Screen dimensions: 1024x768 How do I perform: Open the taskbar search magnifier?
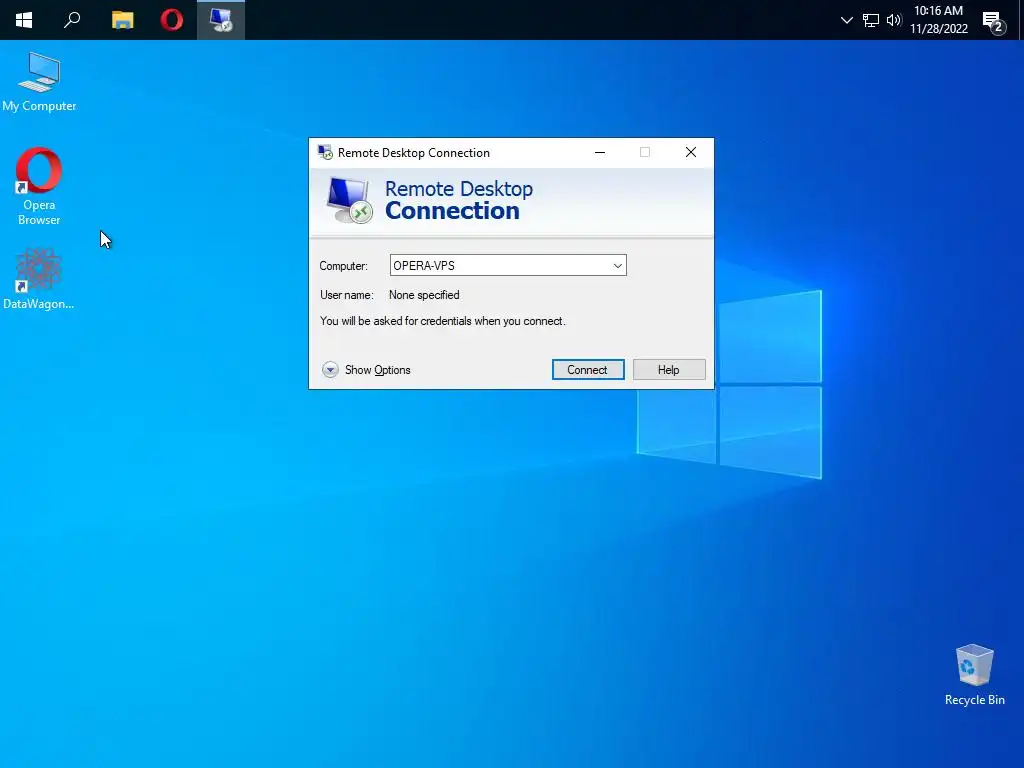72,20
